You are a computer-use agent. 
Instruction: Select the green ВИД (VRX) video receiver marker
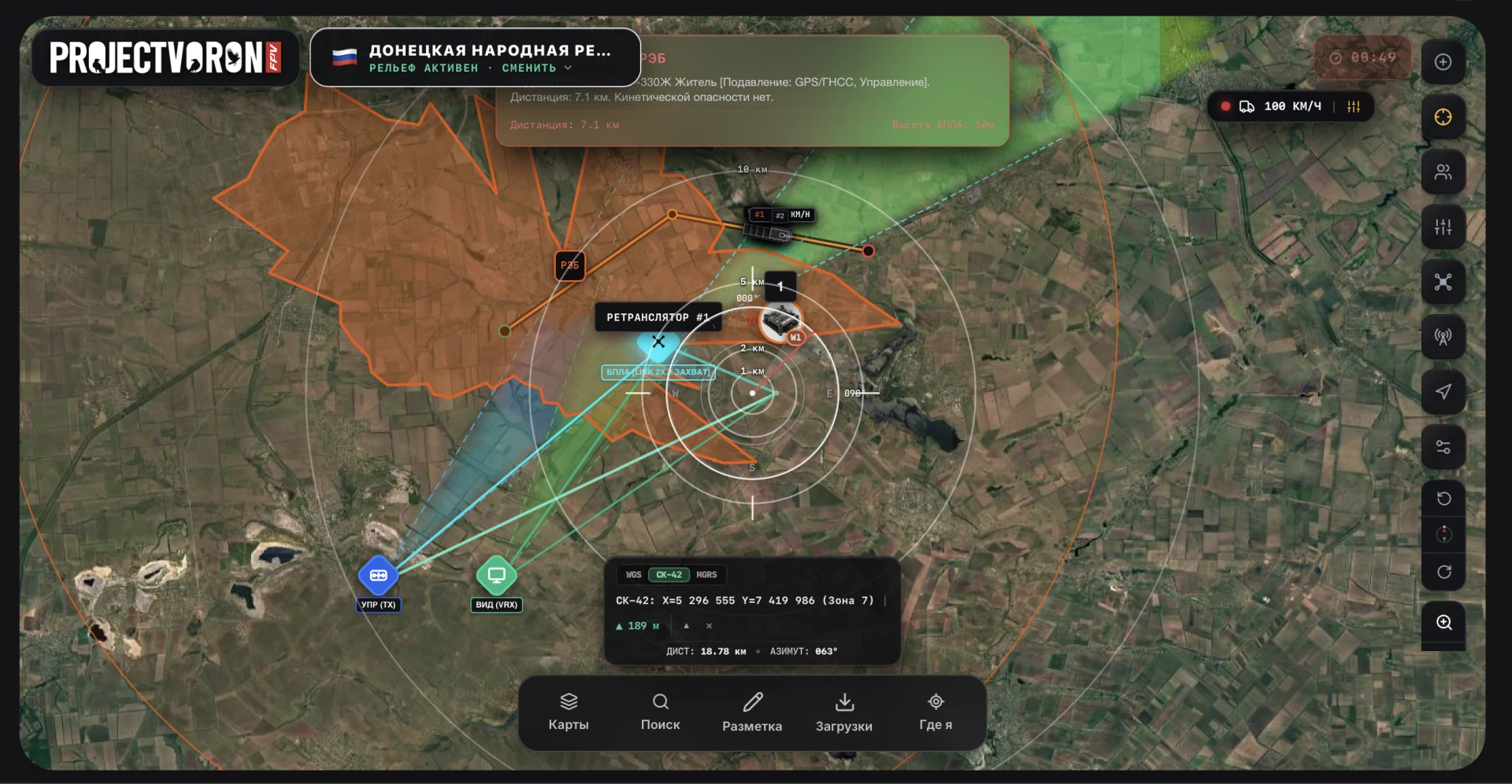(496, 575)
